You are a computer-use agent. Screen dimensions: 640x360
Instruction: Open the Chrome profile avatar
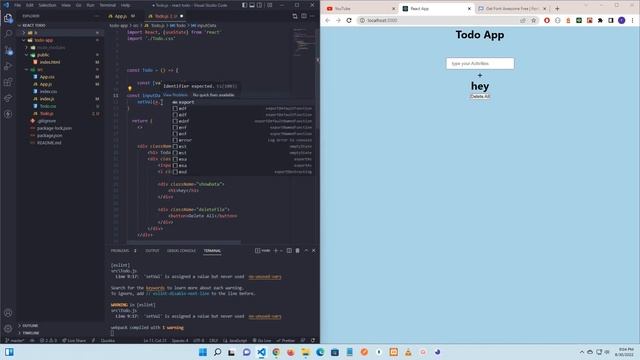(x=622, y=20)
